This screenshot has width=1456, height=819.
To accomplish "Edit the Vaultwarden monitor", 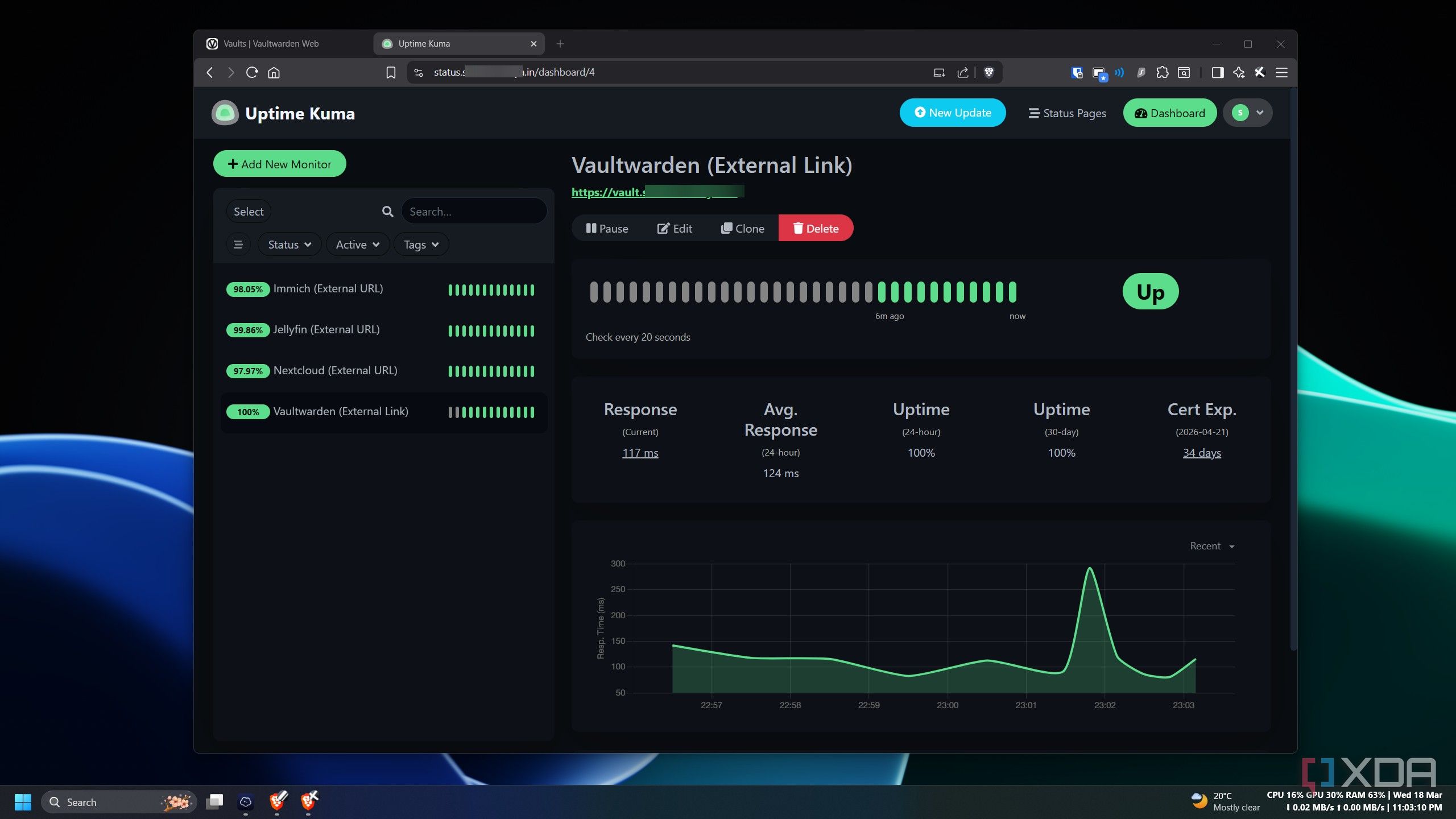I will (x=675, y=228).
